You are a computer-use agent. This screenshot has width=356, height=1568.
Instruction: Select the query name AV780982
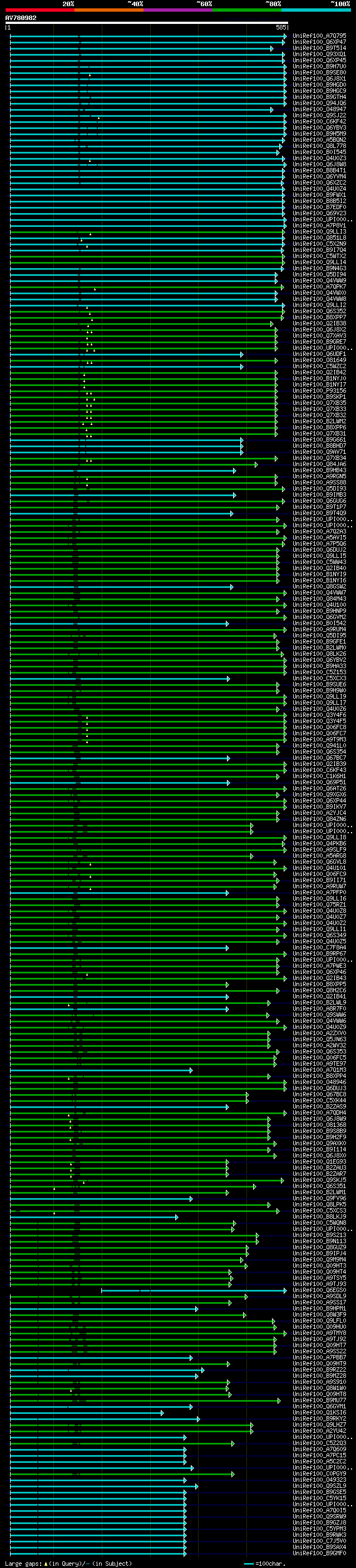[21, 18]
